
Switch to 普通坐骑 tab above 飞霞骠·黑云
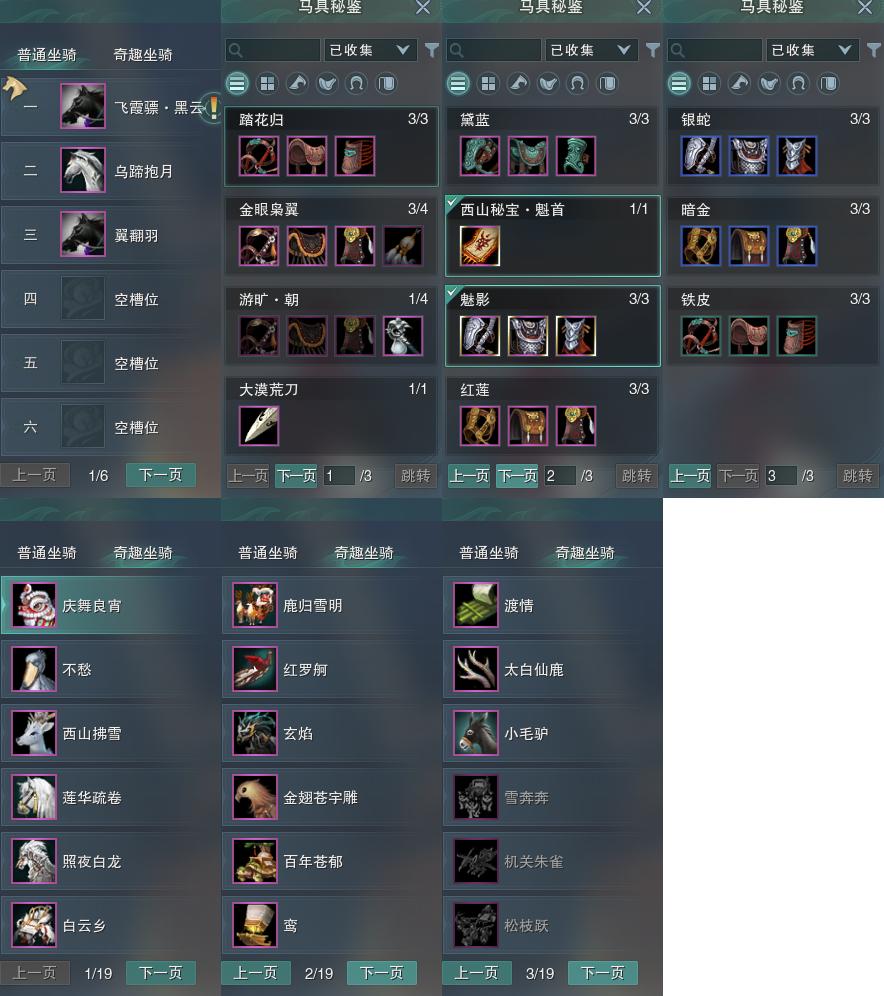(47, 55)
